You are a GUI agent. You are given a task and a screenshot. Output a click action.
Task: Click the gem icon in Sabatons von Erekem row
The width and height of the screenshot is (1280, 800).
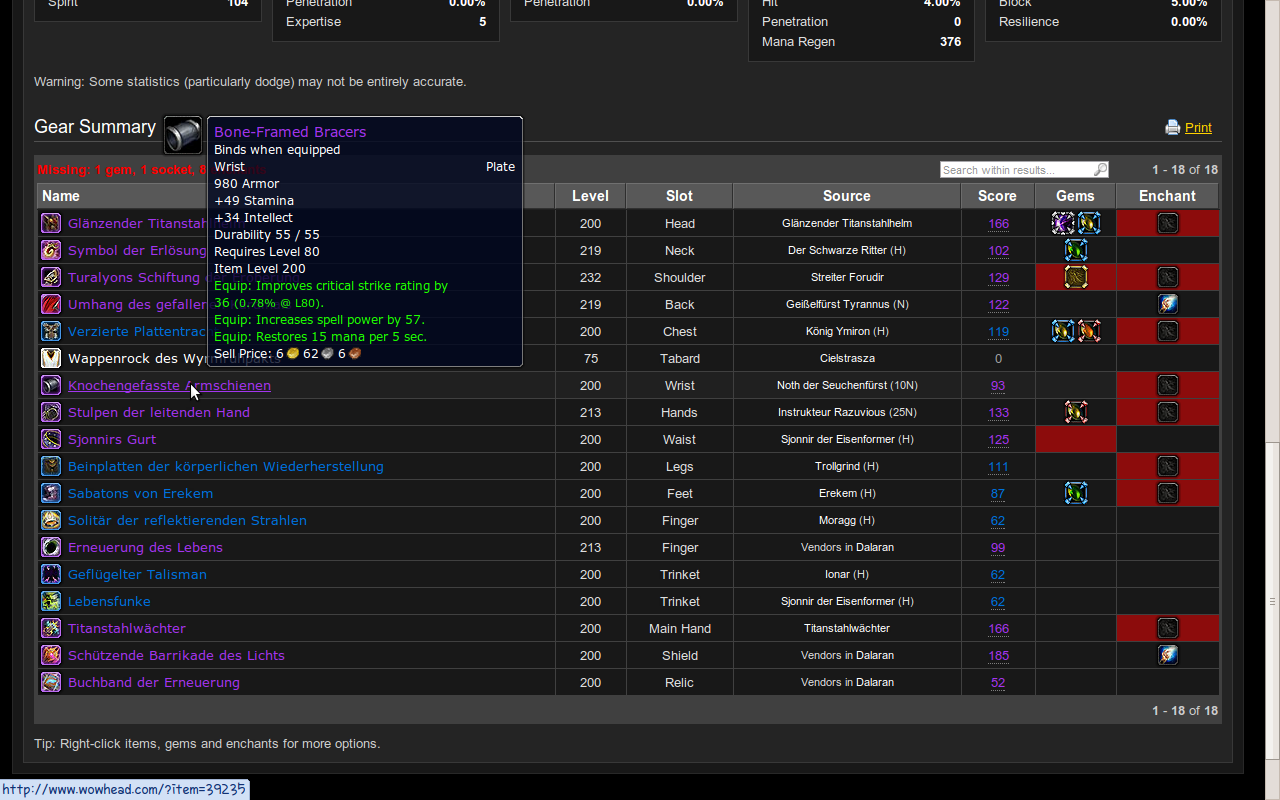[1076, 493]
